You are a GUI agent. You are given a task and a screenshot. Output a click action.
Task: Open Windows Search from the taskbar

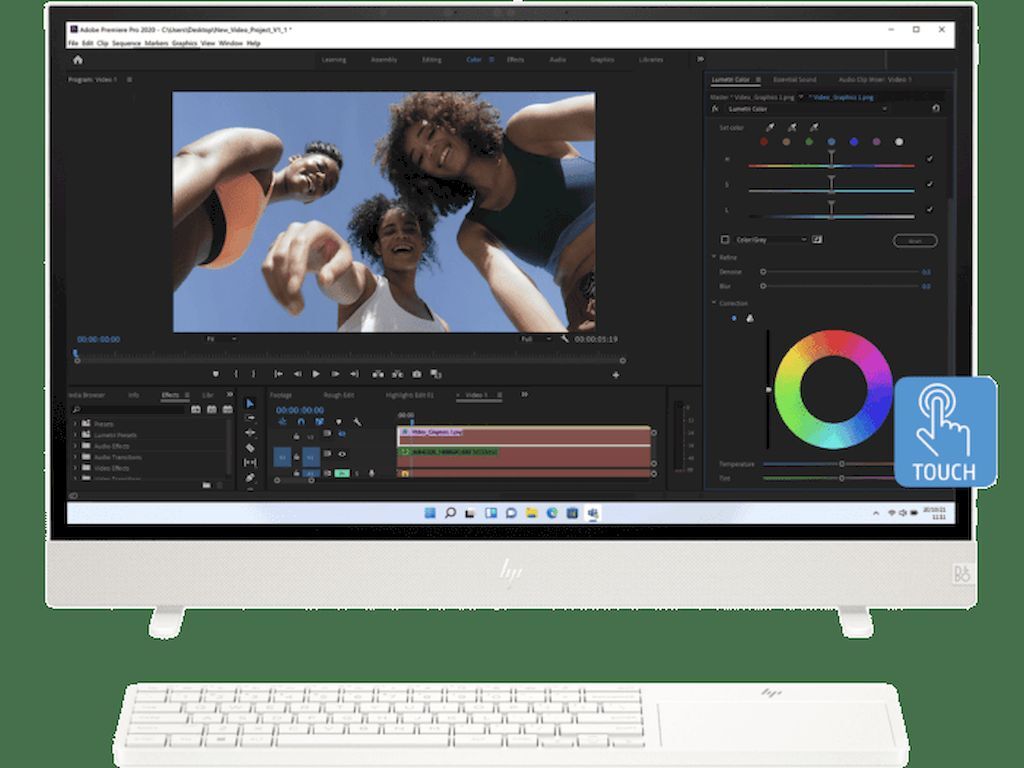point(450,513)
